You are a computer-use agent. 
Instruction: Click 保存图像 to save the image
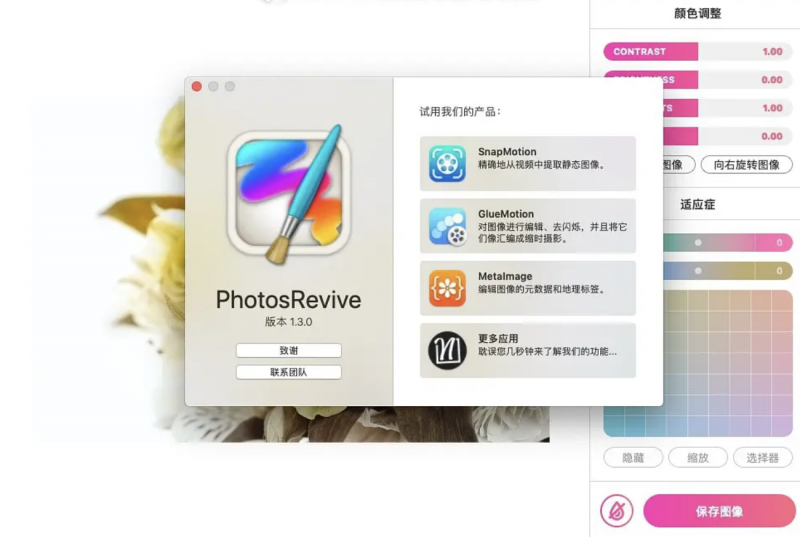coord(719,511)
